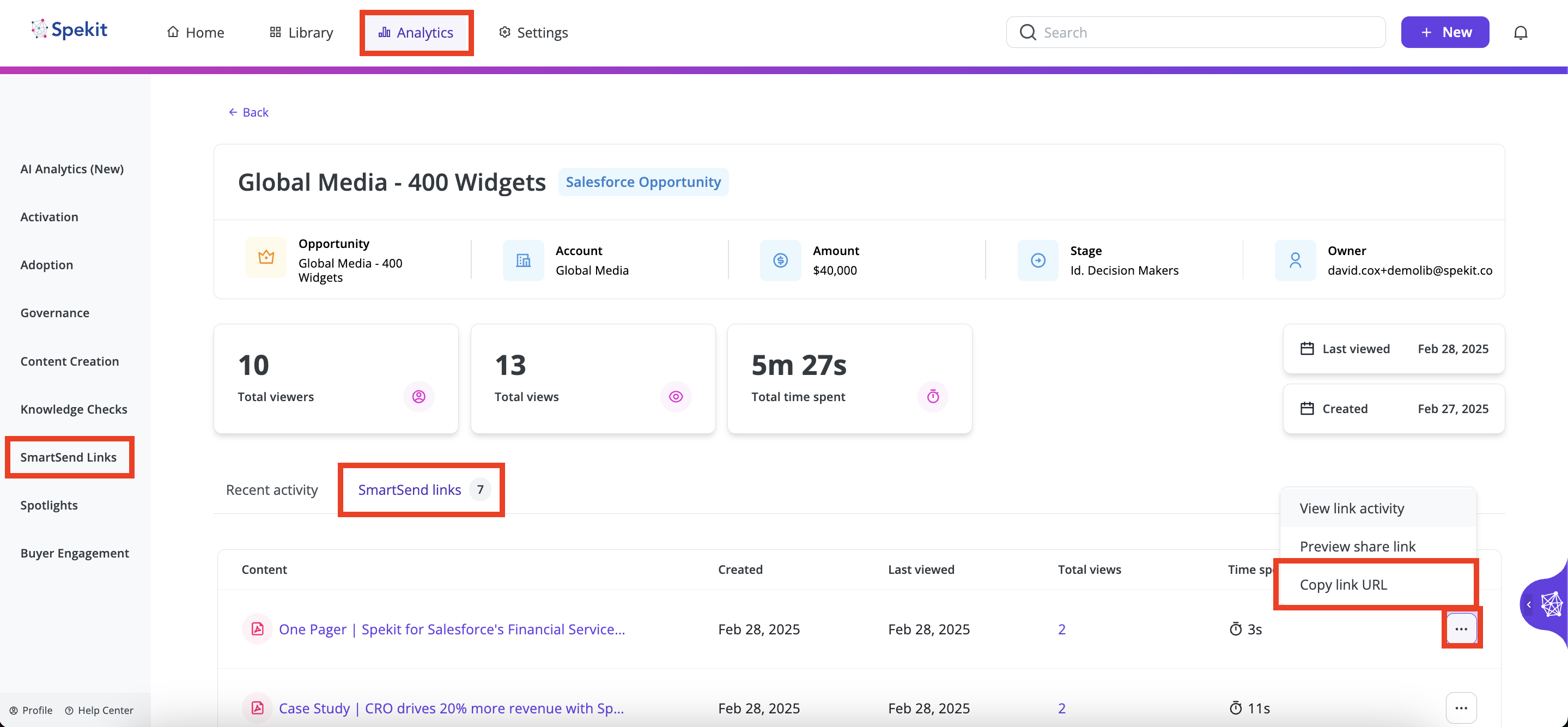Open Governance analytics
Screen dimensions: 1568x727
(55, 313)
